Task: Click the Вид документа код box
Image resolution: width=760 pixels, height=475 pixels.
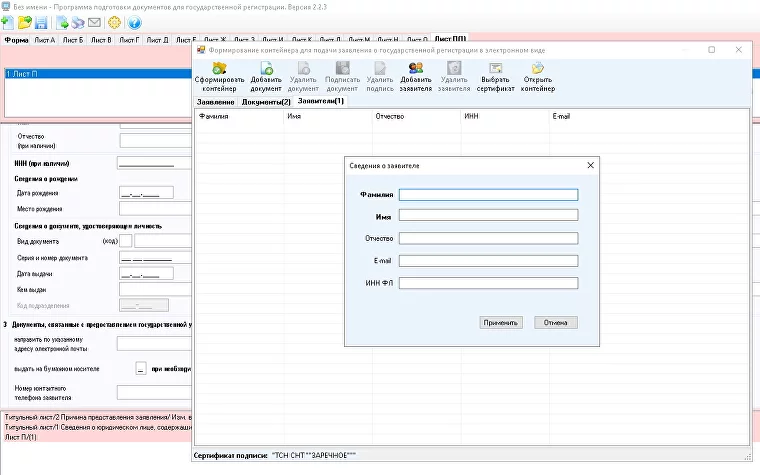Action: click(126, 240)
